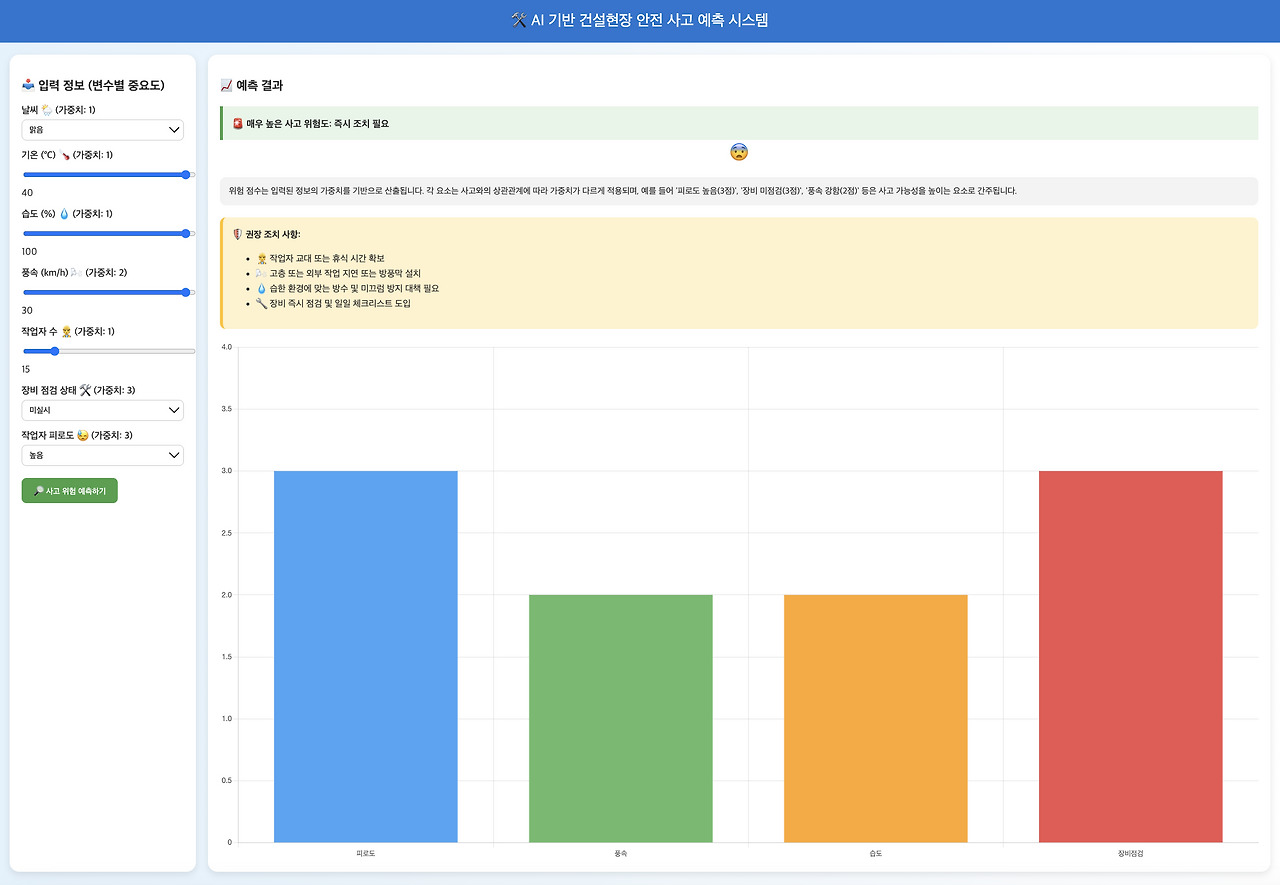This screenshot has width=1280, height=885.
Task: Click the inbox icon beside 입력 정보 heading
Action: (x=28, y=85)
